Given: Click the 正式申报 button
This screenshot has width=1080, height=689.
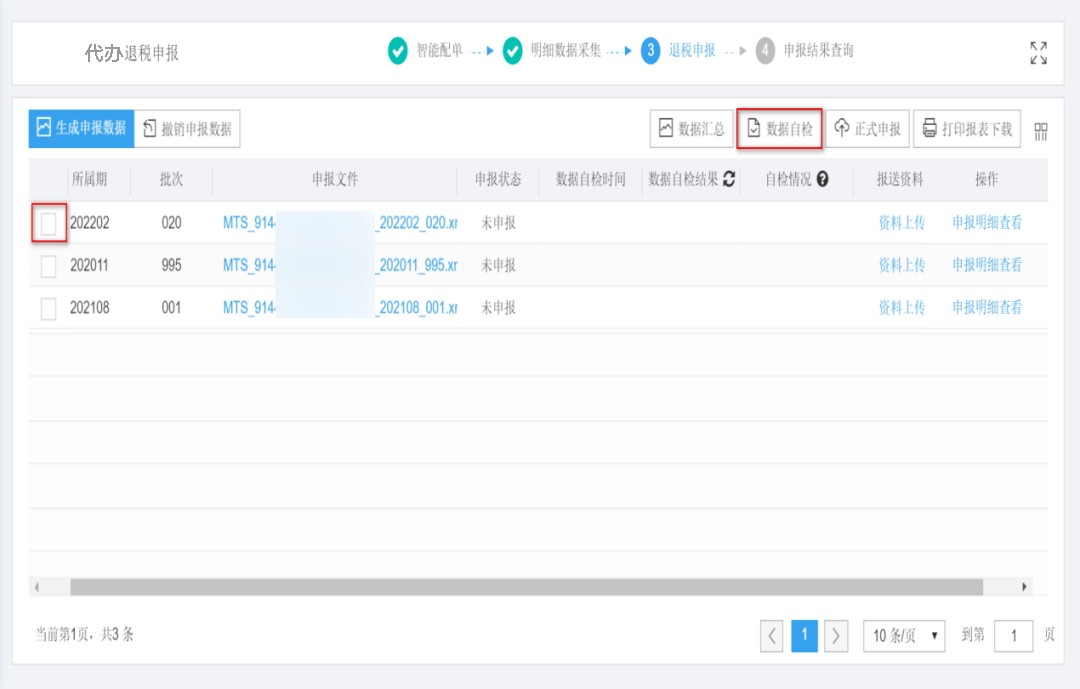Looking at the screenshot, I should (868, 128).
